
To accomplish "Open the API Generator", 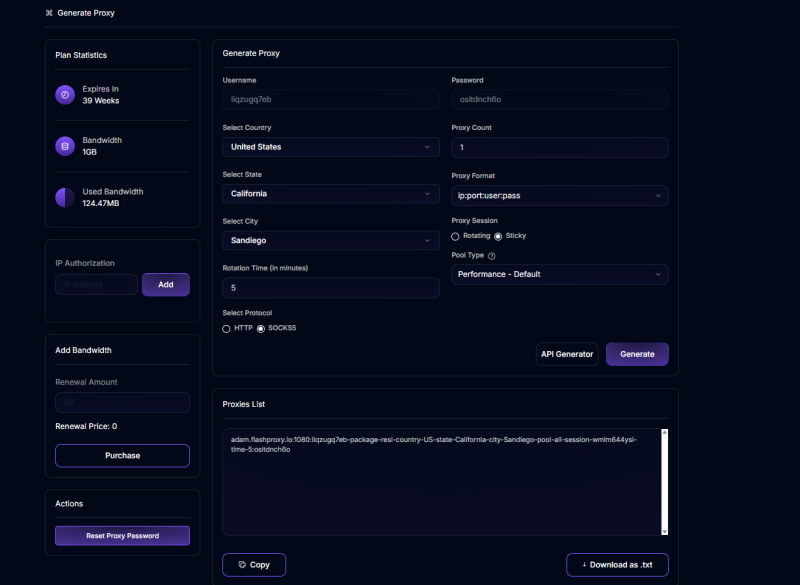I will [567, 354].
